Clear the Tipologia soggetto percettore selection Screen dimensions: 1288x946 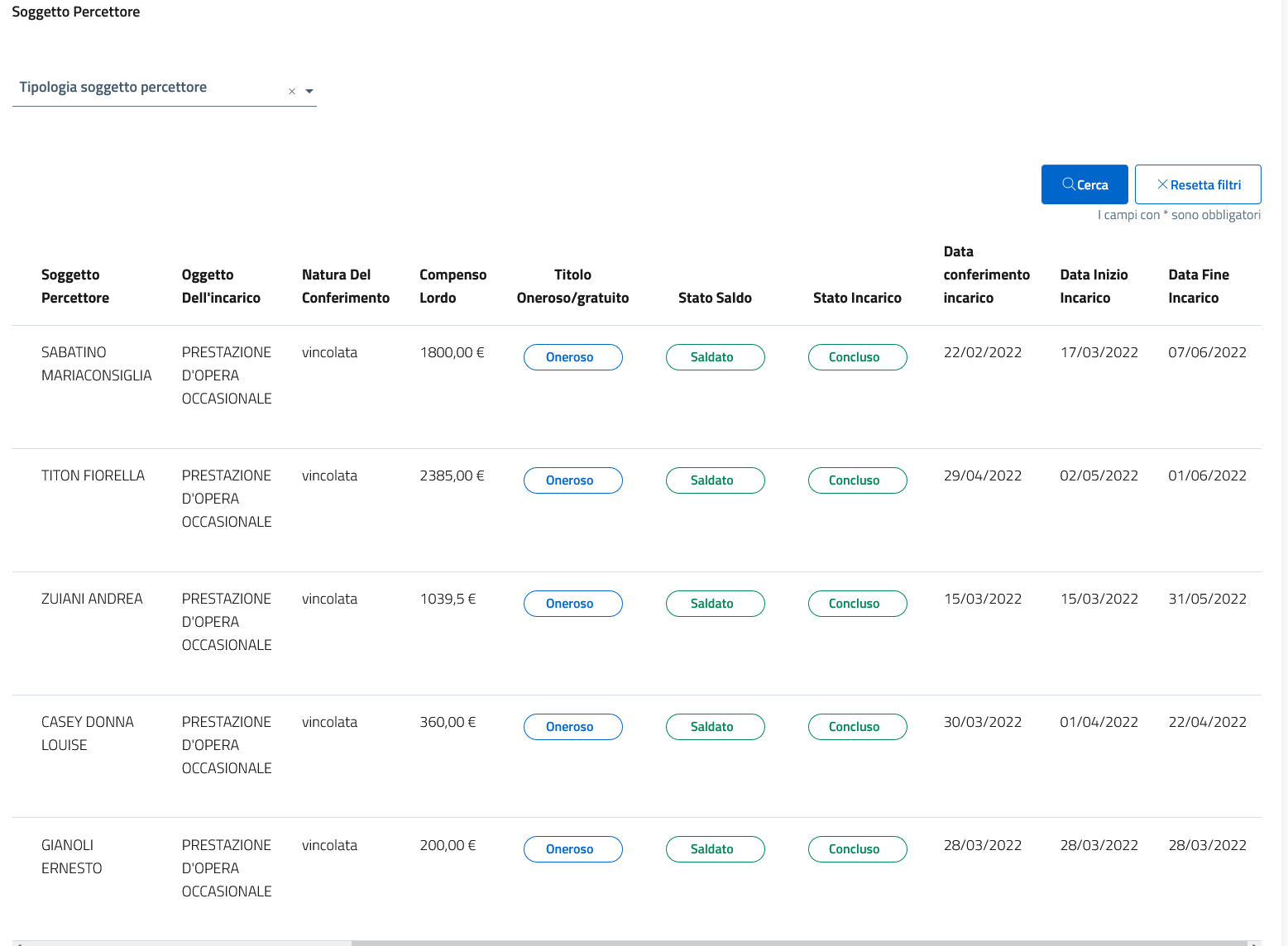coord(292,92)
